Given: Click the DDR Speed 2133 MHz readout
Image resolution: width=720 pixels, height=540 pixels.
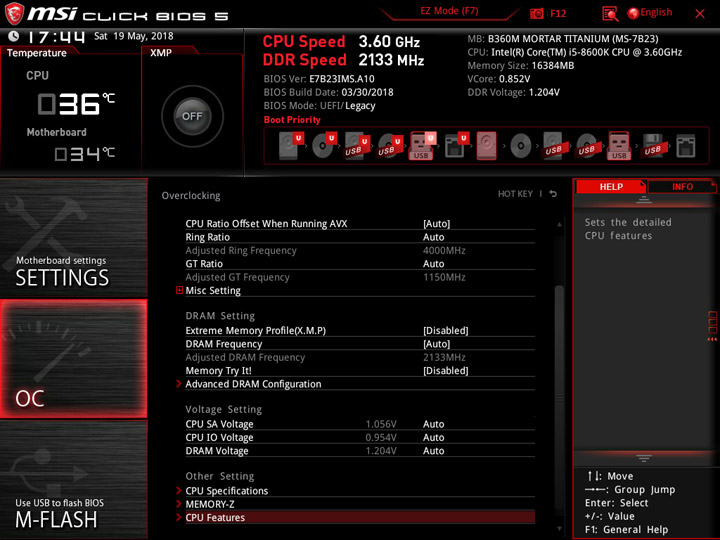Looking at the screenshot, I should click(343, 60).
